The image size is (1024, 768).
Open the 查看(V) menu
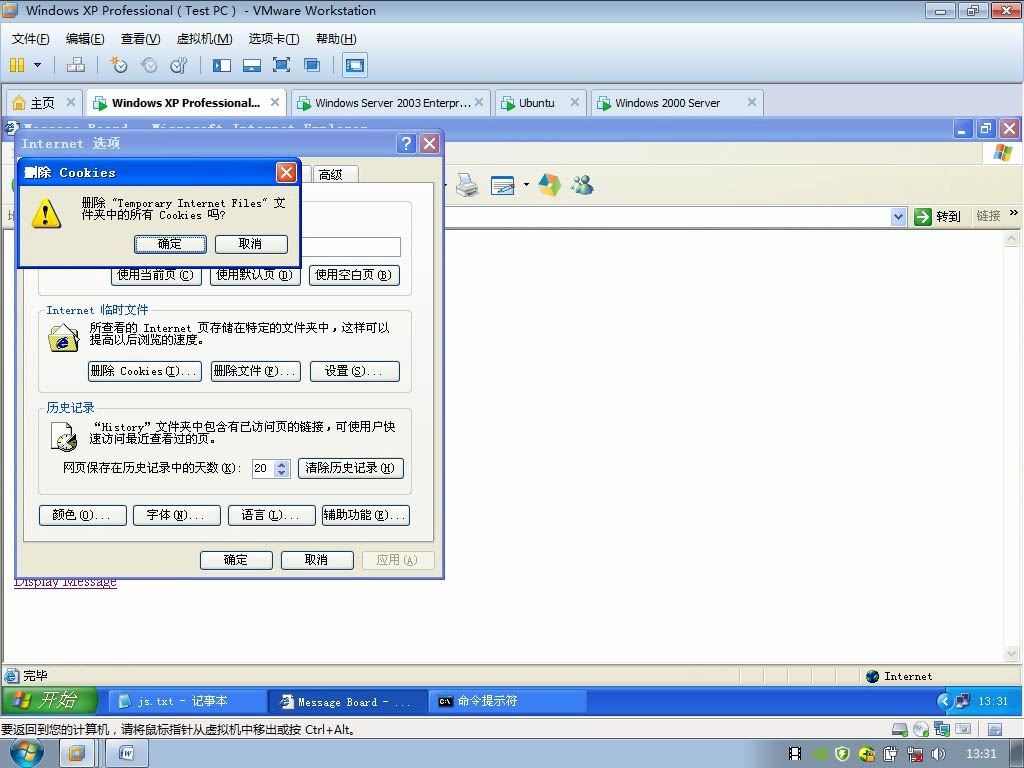point(140,39)
